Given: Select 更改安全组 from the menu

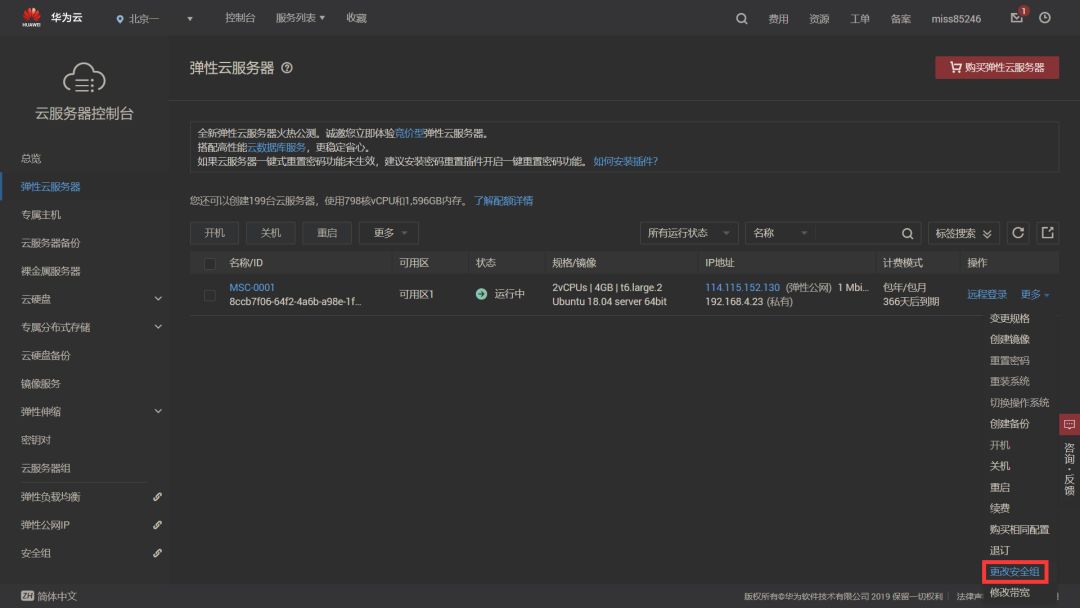Looking at the screenshot, I should (x=1015, y=572).
